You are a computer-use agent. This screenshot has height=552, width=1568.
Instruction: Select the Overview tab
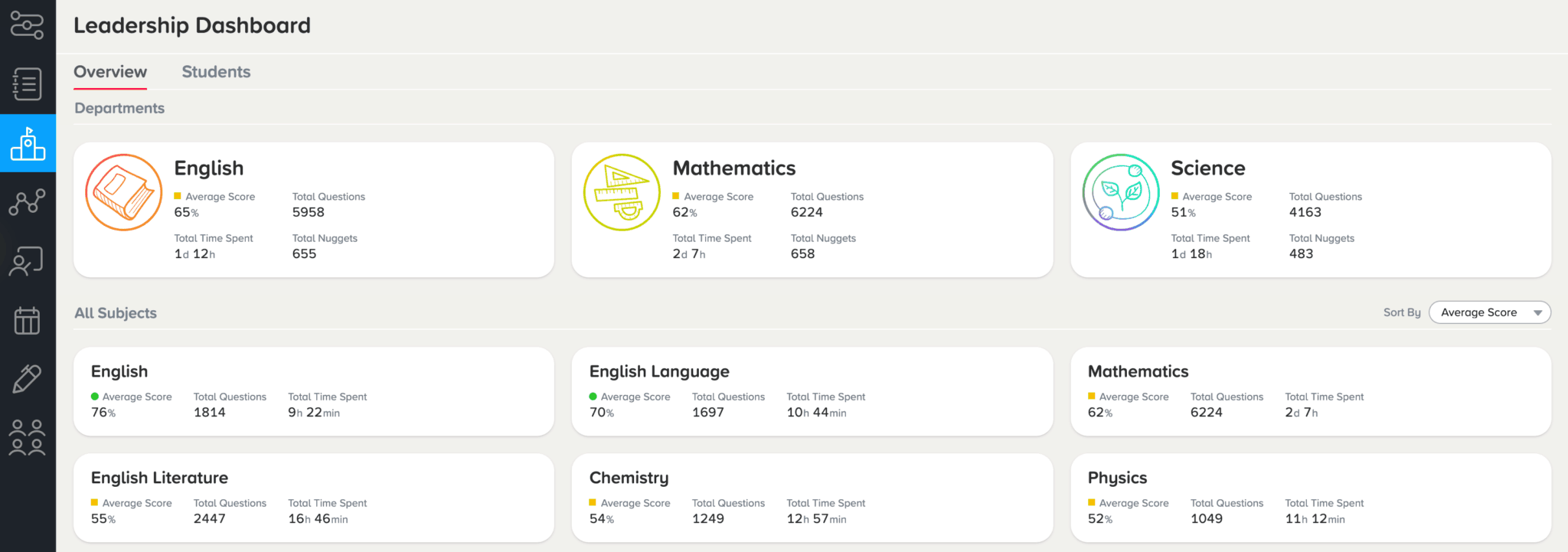110,72
